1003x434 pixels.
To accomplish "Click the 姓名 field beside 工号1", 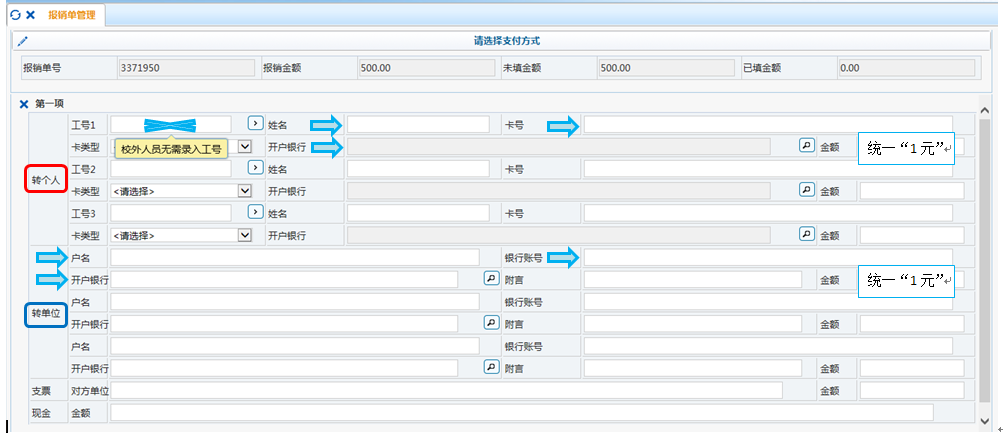I will pos(418,125).
